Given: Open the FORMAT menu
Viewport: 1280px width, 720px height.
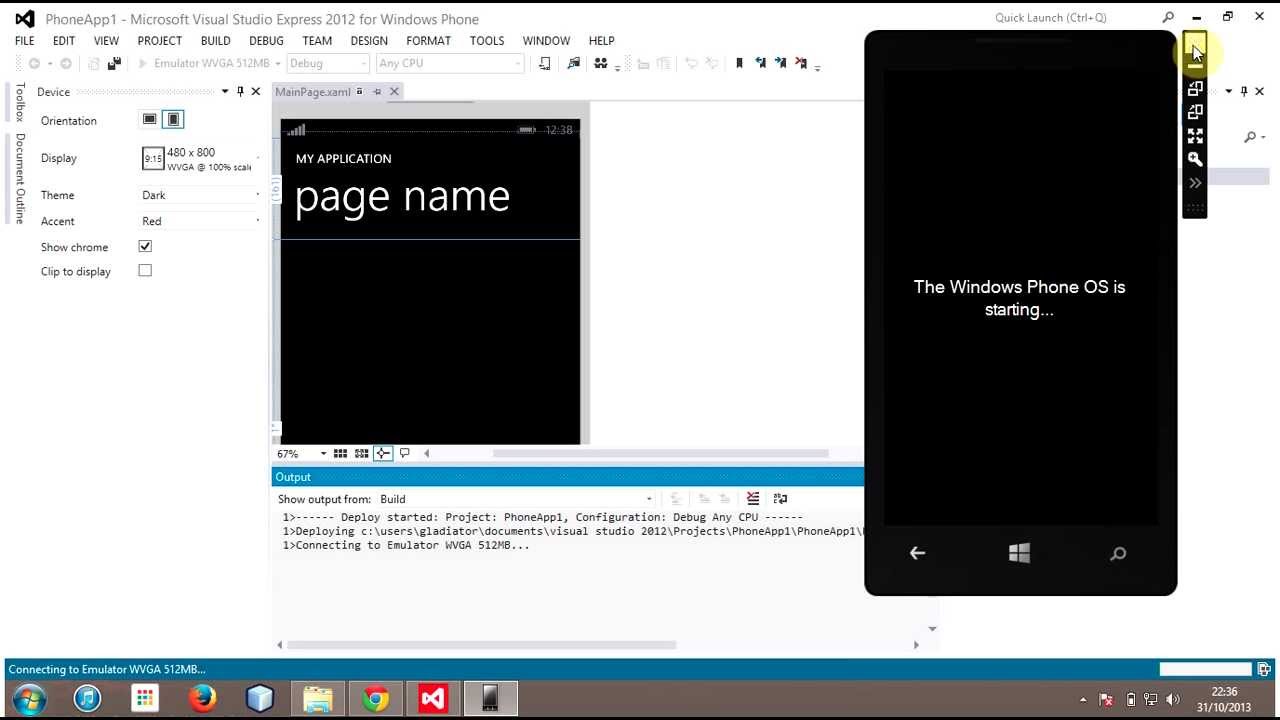Looking at the screenshot, I should (428, 41).
